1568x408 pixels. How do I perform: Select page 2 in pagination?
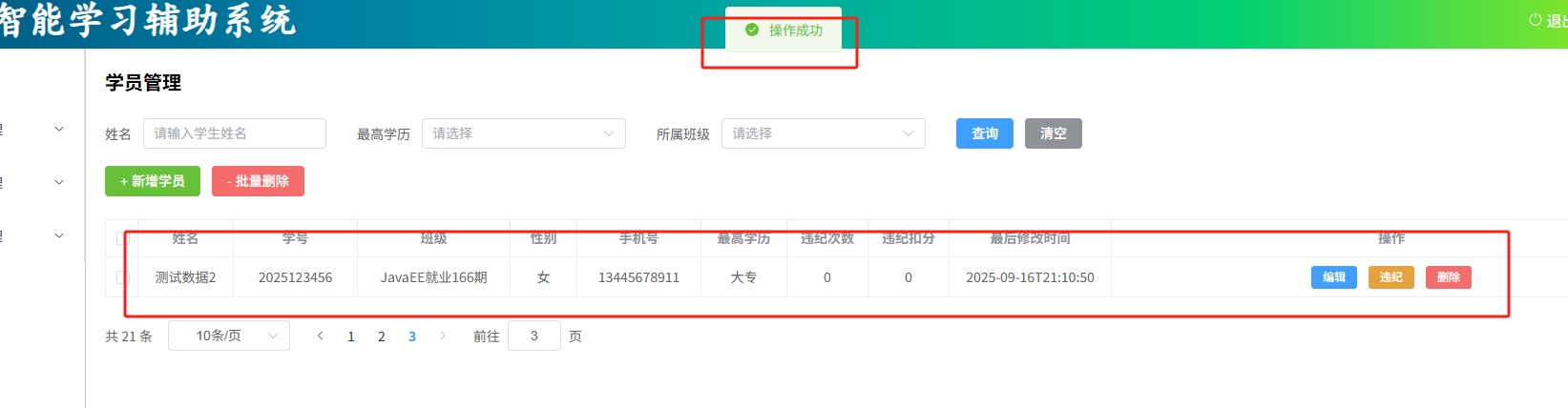pyautogui.click(x=382, y=337)
